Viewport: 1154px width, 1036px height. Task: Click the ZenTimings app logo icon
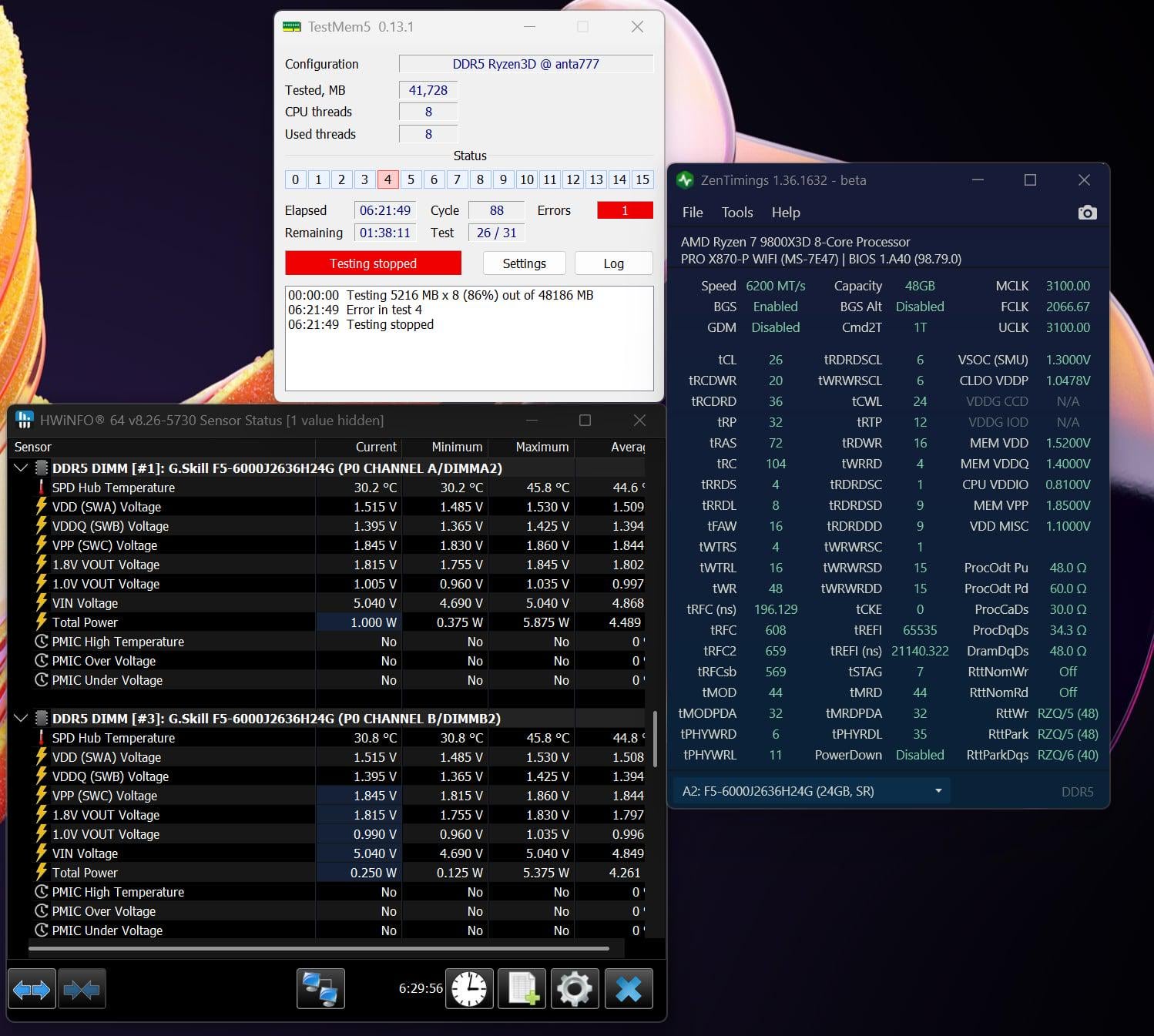coord(685,180)
